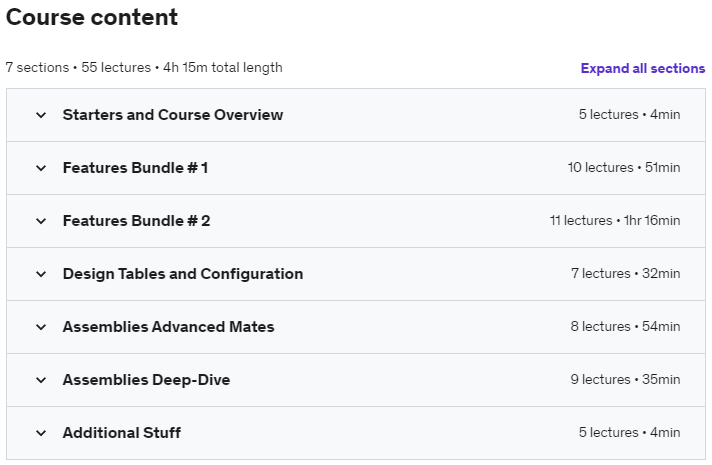Click the "Features Bundle # 2" section title
This screenshot has width=712, height=465.
(x=136, y=221)
